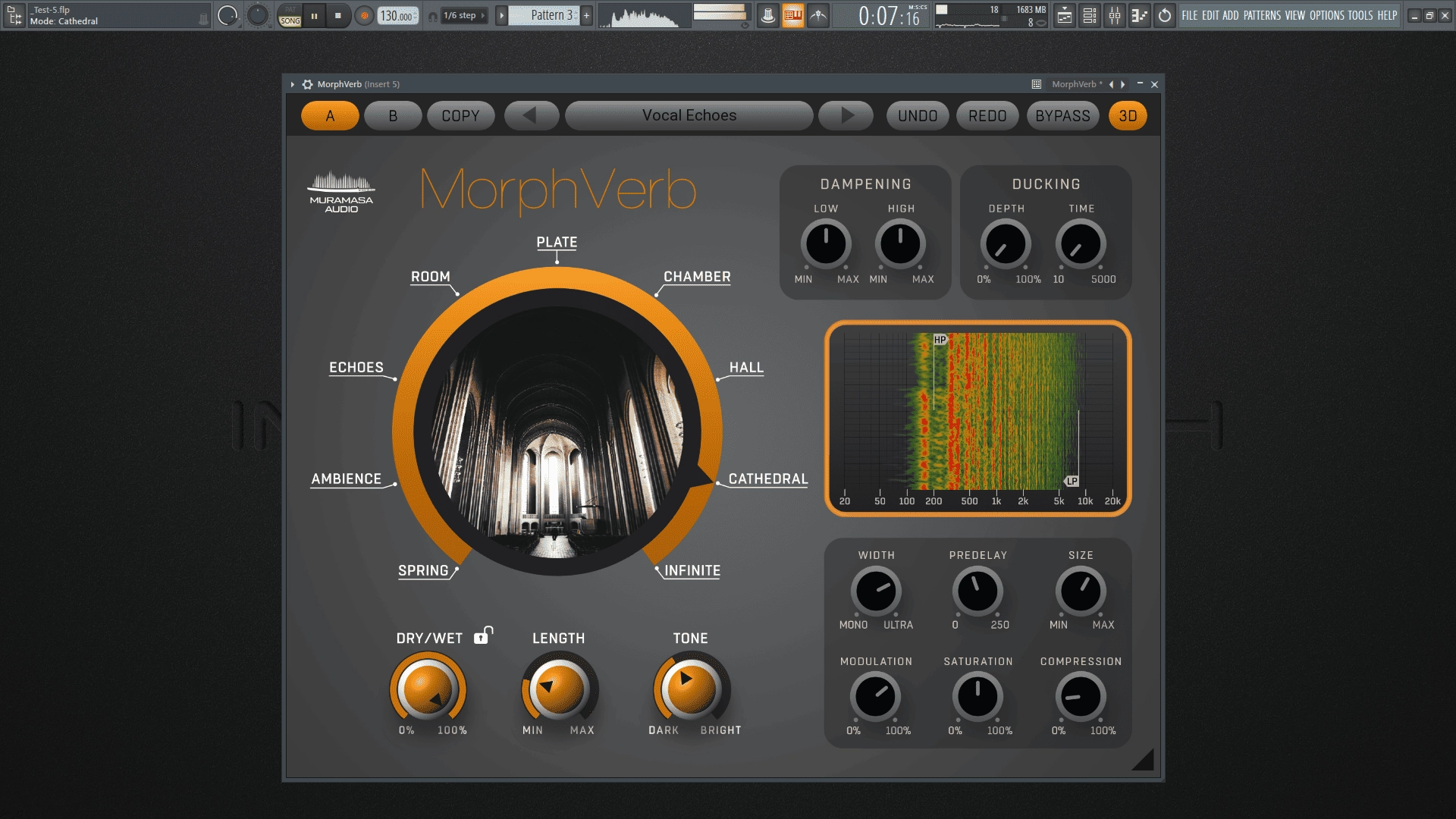Viewport: 1456px width, 819px height.
Task: Stop playback with the stop button
Action: (x=338, y=15)
